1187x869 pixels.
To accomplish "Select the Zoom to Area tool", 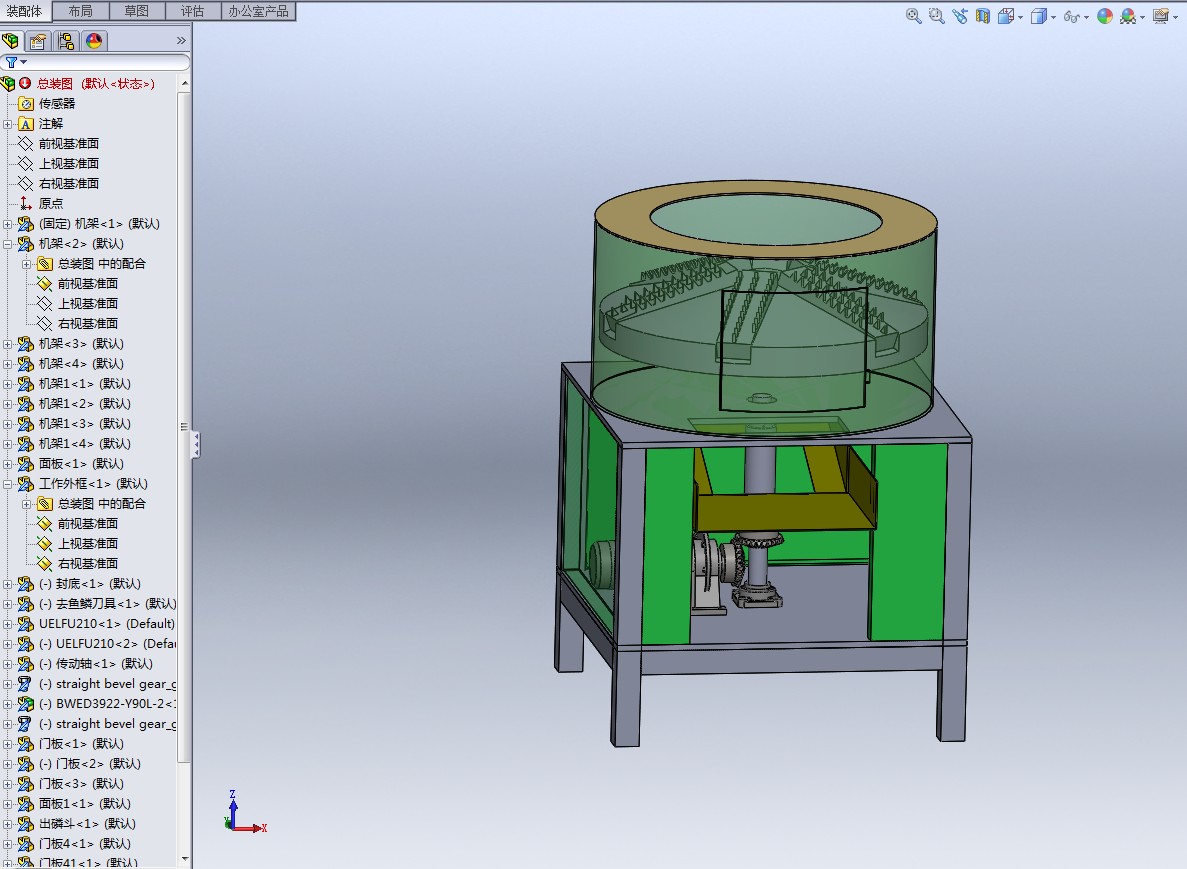I will [936, 16].
